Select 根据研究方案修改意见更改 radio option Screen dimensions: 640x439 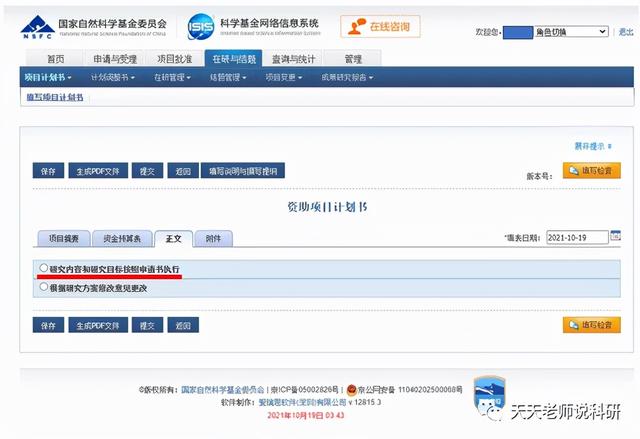pos(44,287)
